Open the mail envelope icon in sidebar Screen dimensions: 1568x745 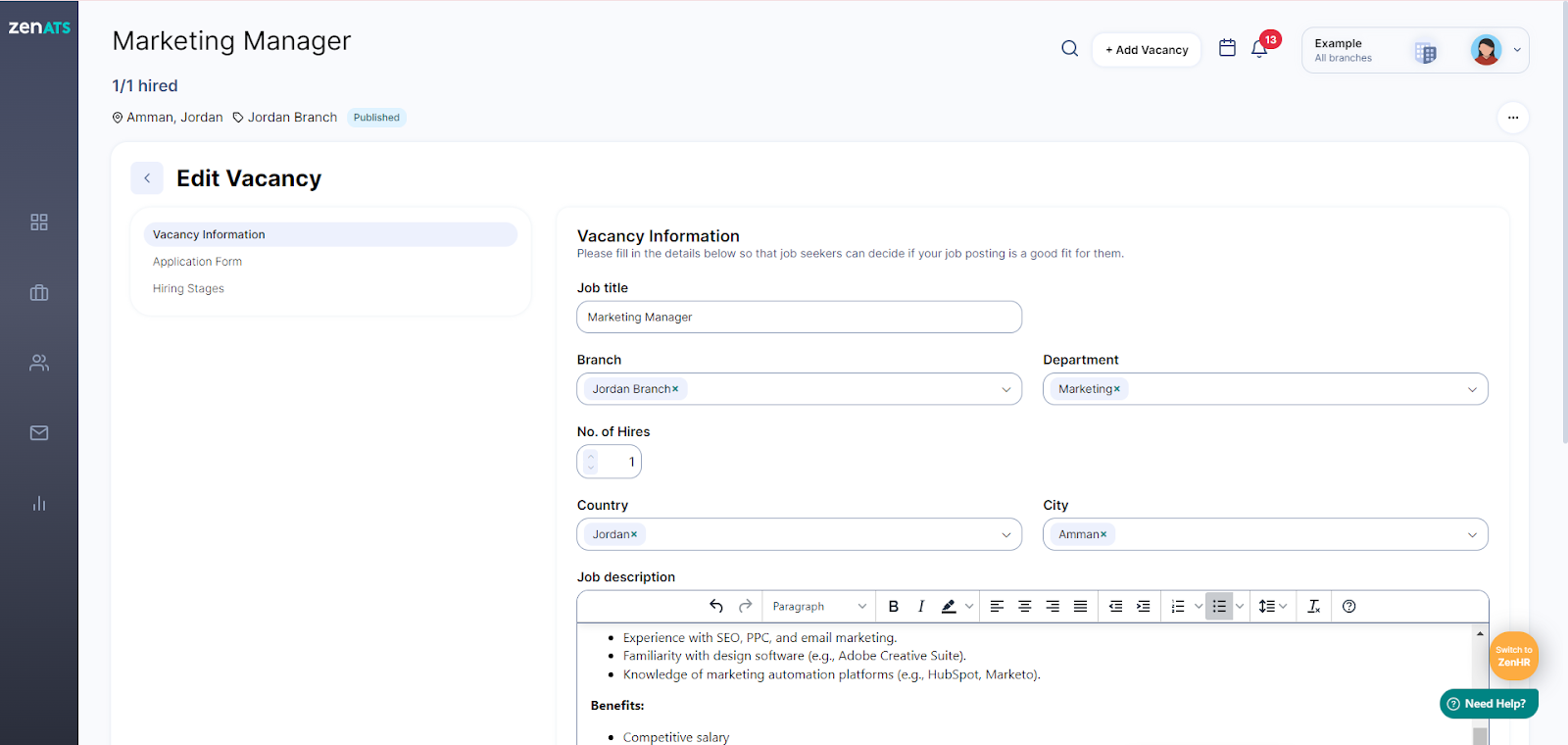[39, 433]
